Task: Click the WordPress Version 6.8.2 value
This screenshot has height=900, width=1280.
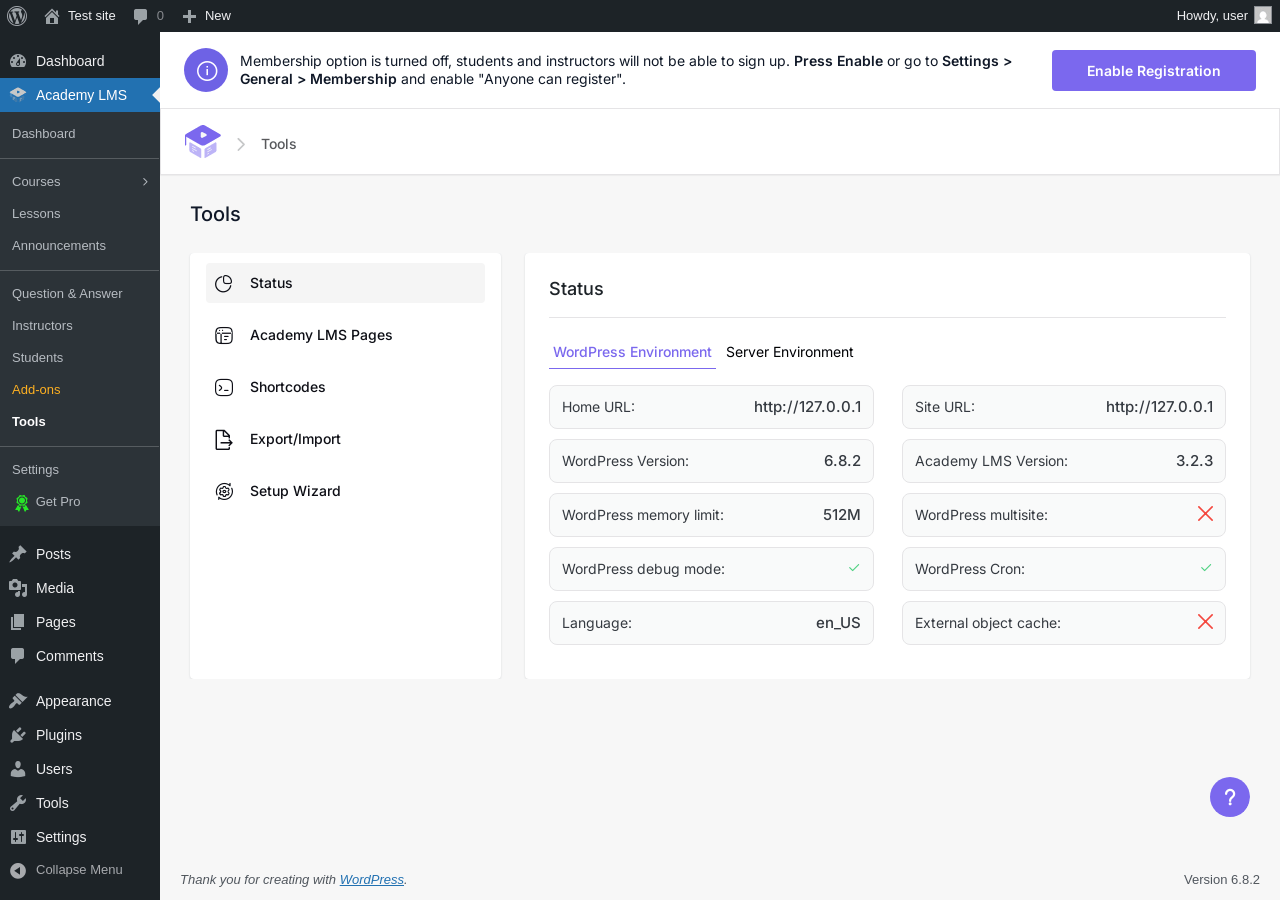Action: click(842, 461)
